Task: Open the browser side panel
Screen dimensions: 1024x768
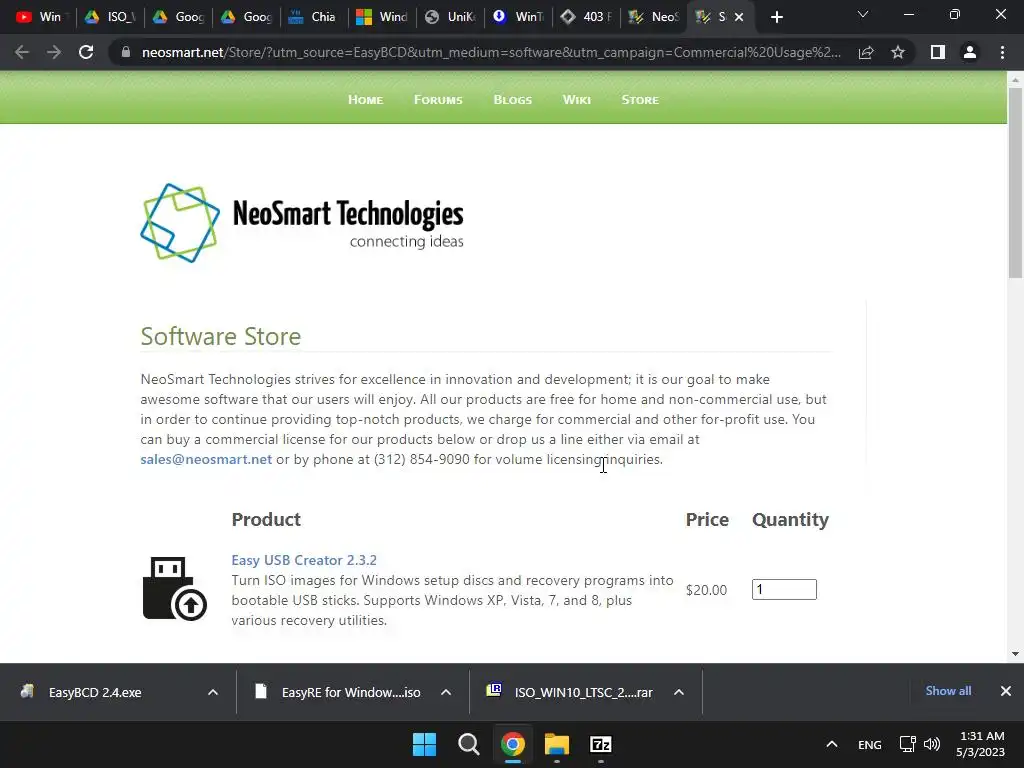Action: 938,52
